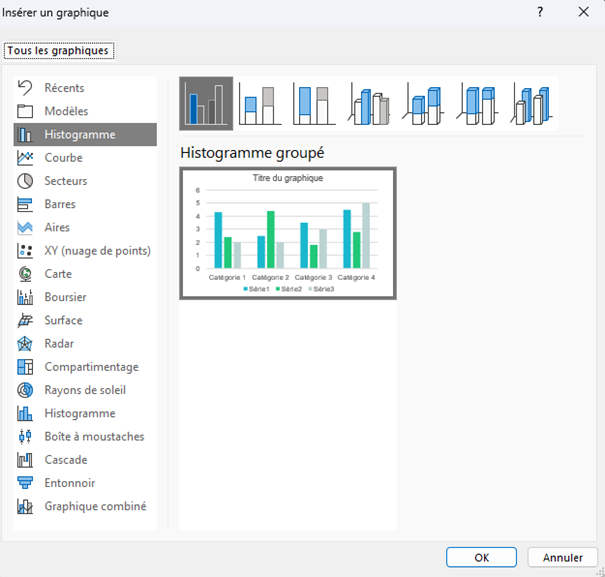
Task: Click the Graphique combiné label
Action: coord(95,506)
